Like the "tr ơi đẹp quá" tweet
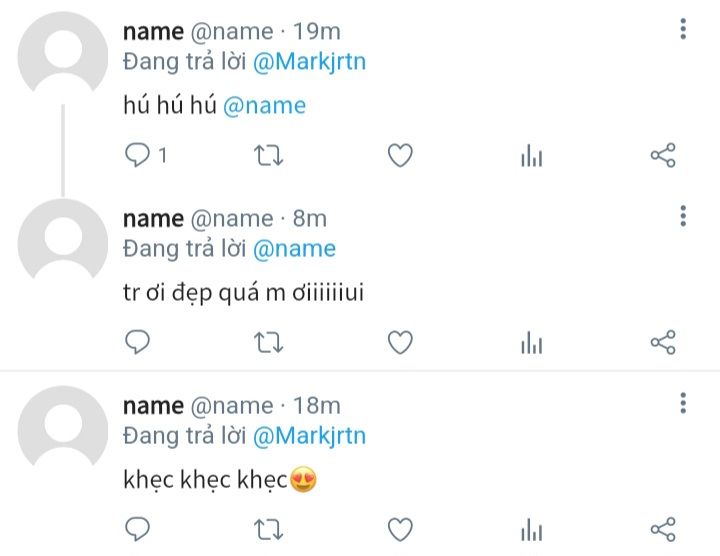Viewport: 720px width, 556px height. coord(400,342)
